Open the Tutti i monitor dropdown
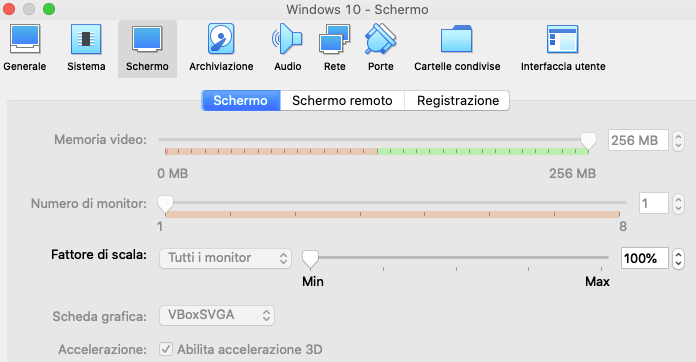This screenshot has width=696, height=362. coord(225,258)
